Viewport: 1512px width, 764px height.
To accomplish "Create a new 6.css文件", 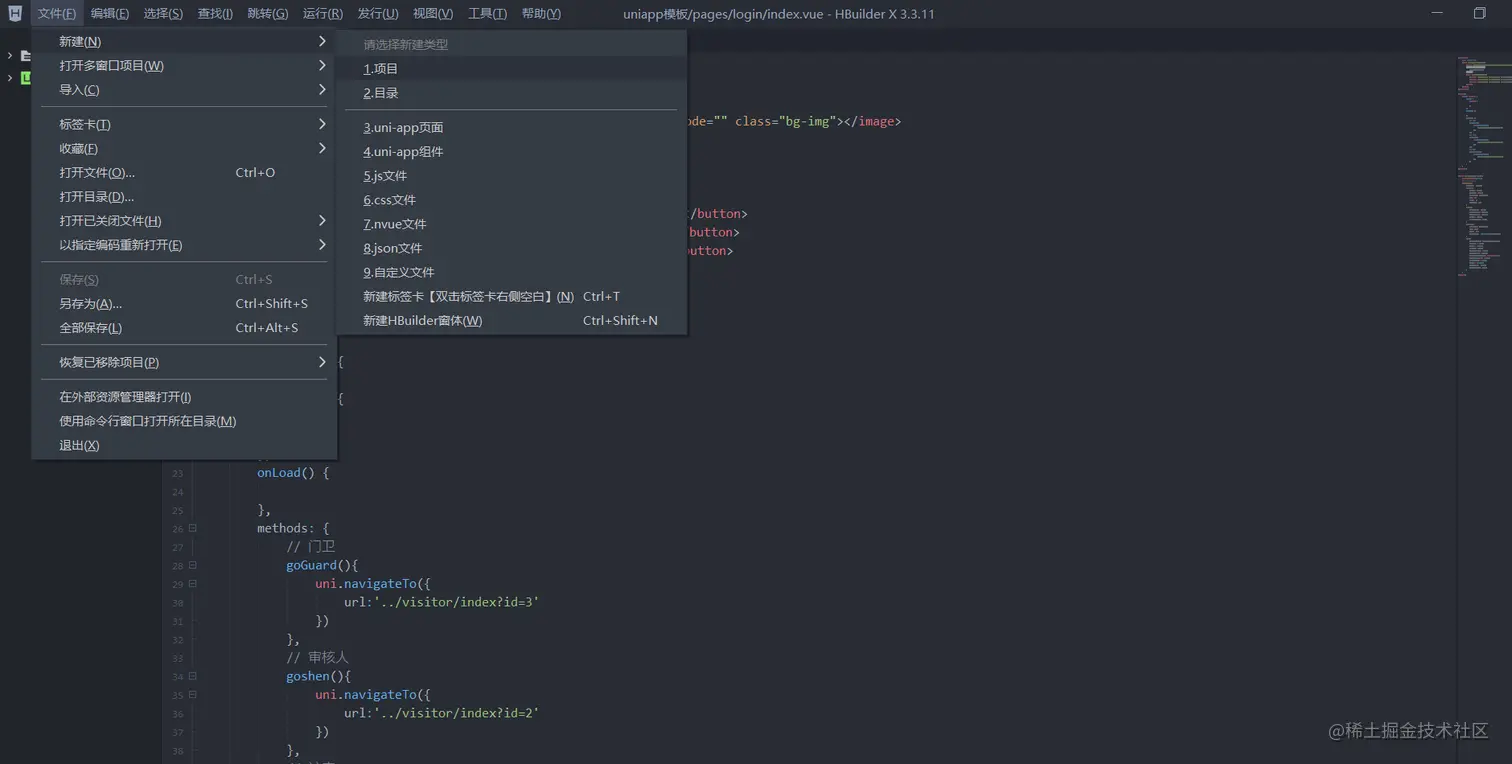I will point(512,199).
